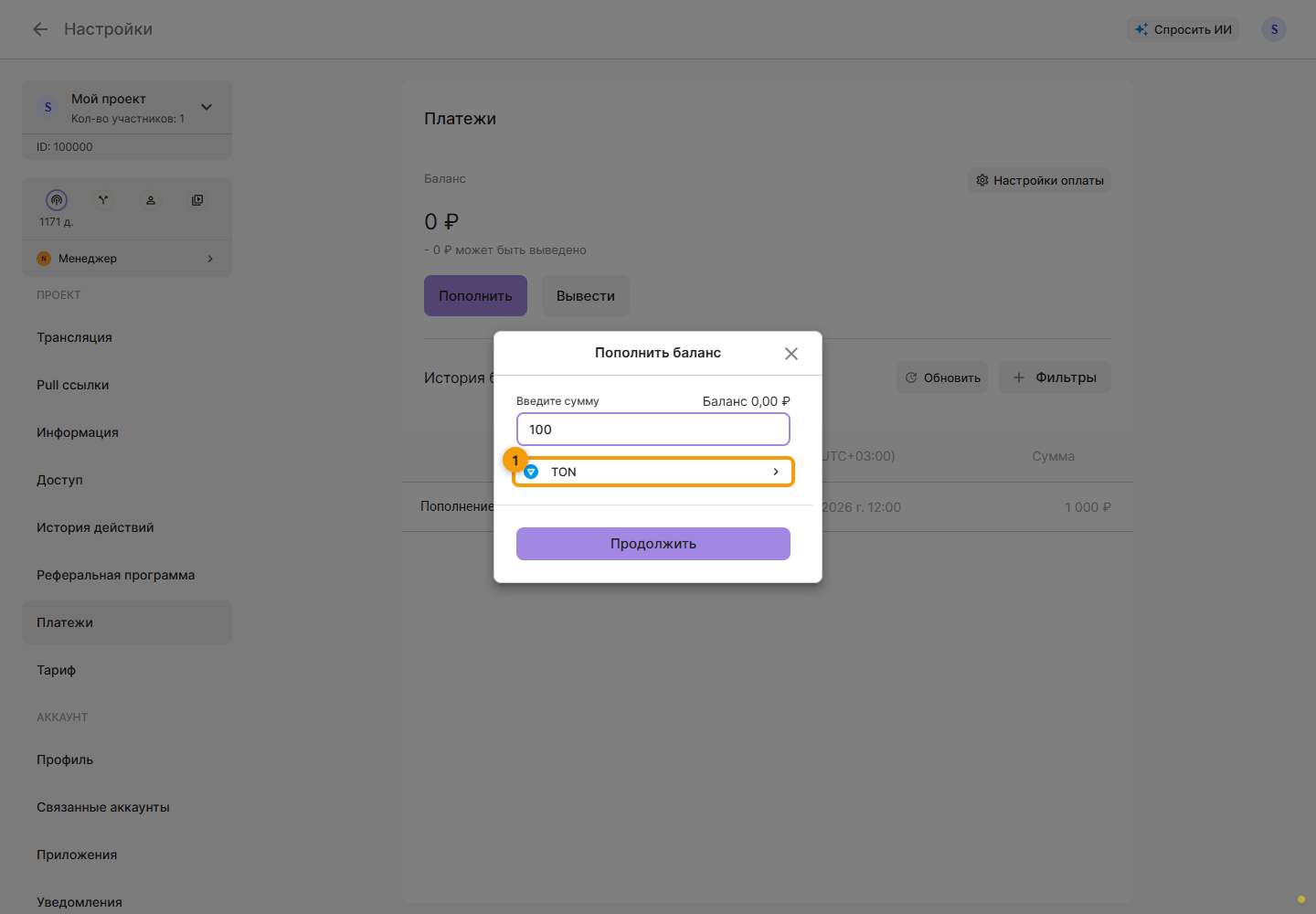This screenshot has width=1316, height=914.
Task: Open Уведомления in the sidebar
Action: click(127, 902)
